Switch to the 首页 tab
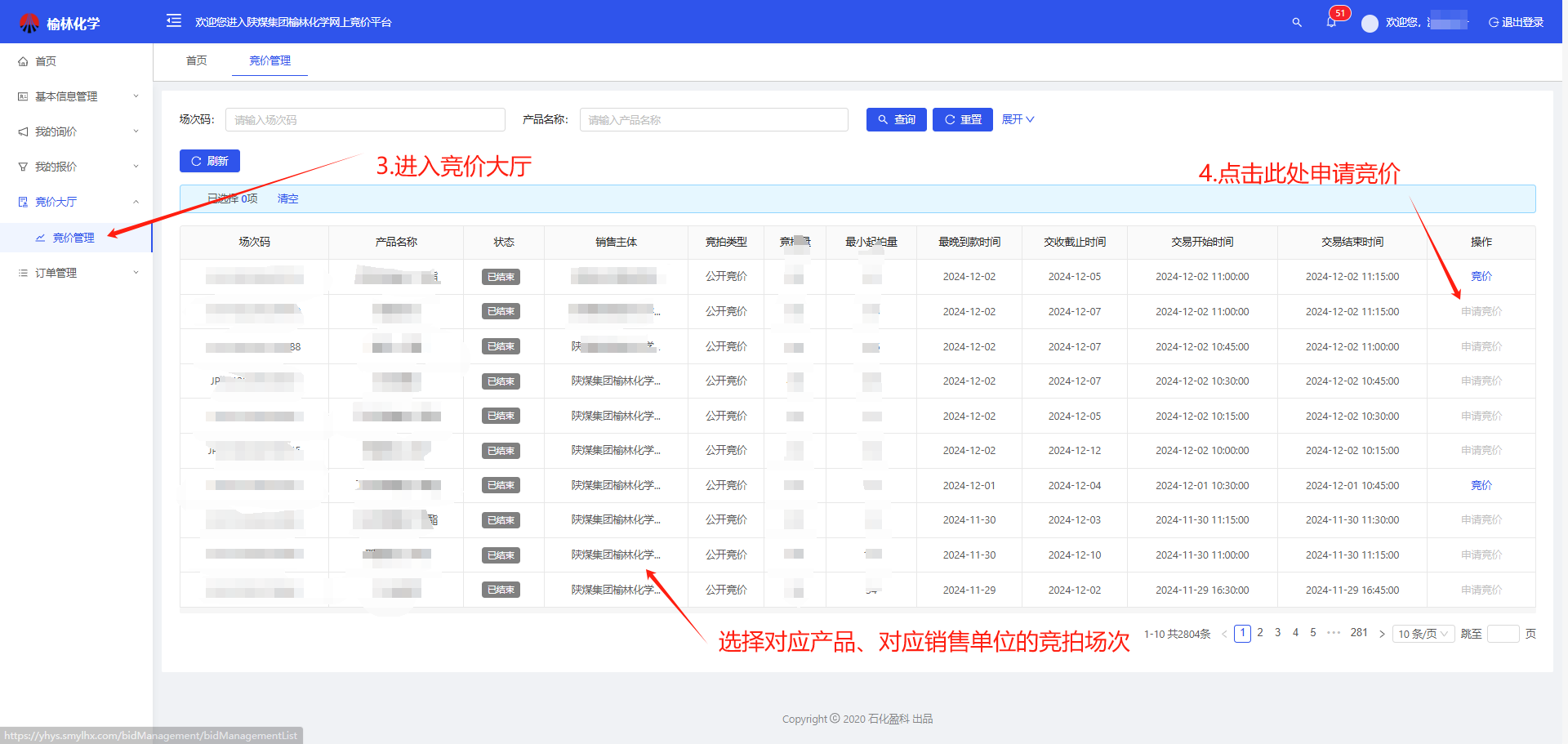The width and height of the screenshot is (1568, 744). (197, 60)
